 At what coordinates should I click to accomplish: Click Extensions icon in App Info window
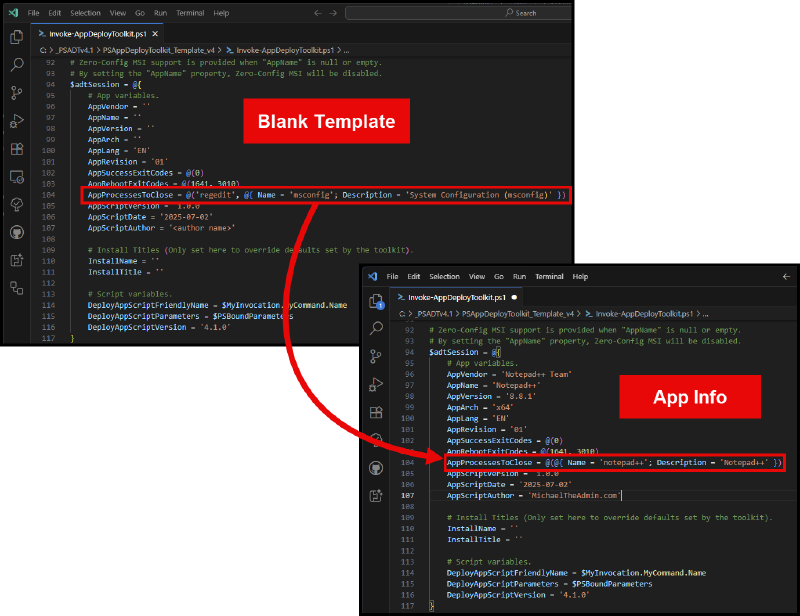(376, 412)
